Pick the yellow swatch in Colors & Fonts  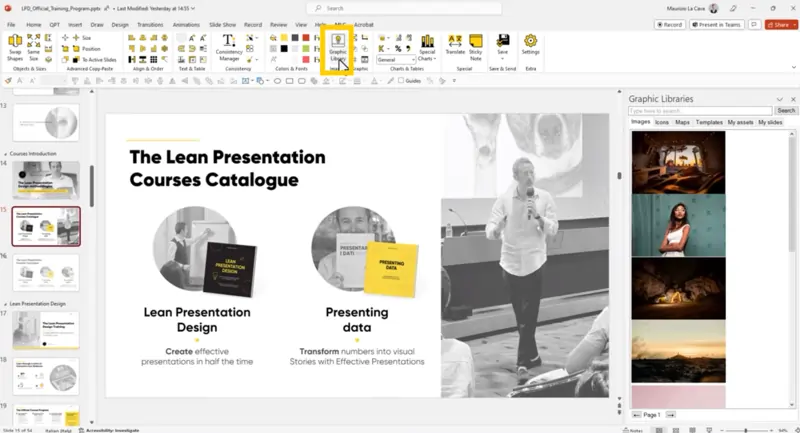click(x=284, y=38)
